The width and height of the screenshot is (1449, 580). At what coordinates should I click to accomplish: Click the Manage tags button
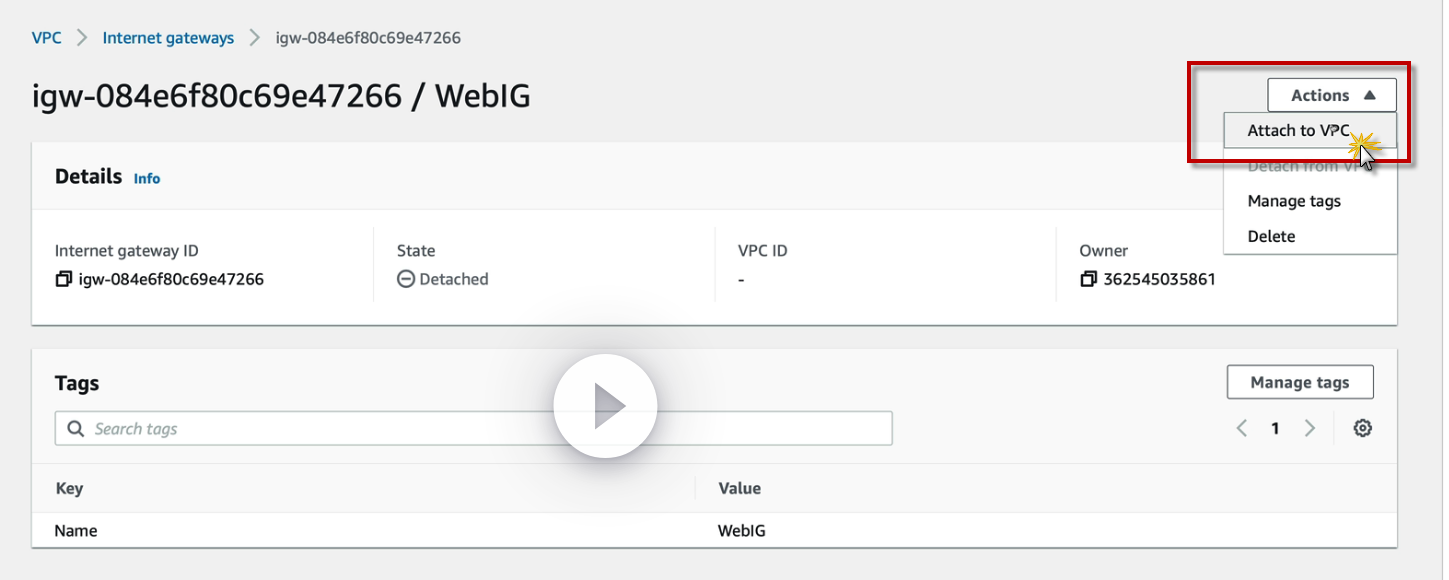click(1299, 382)
